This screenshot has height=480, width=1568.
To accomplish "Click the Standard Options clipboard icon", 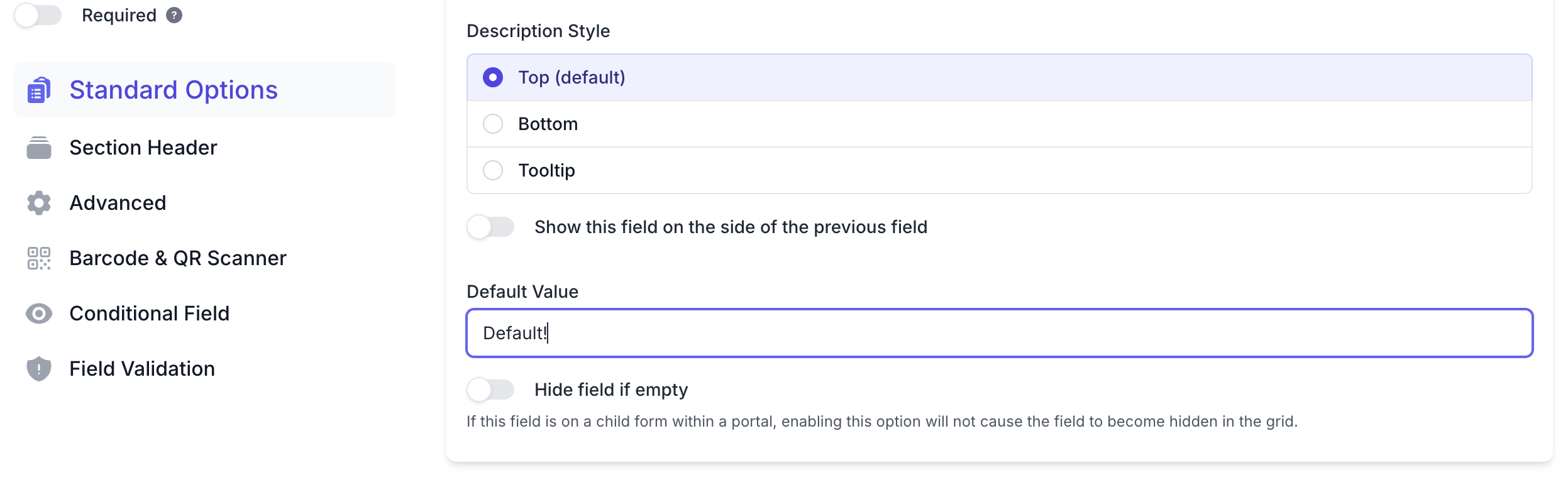I will pyautogui.click(x=39, y=90).
